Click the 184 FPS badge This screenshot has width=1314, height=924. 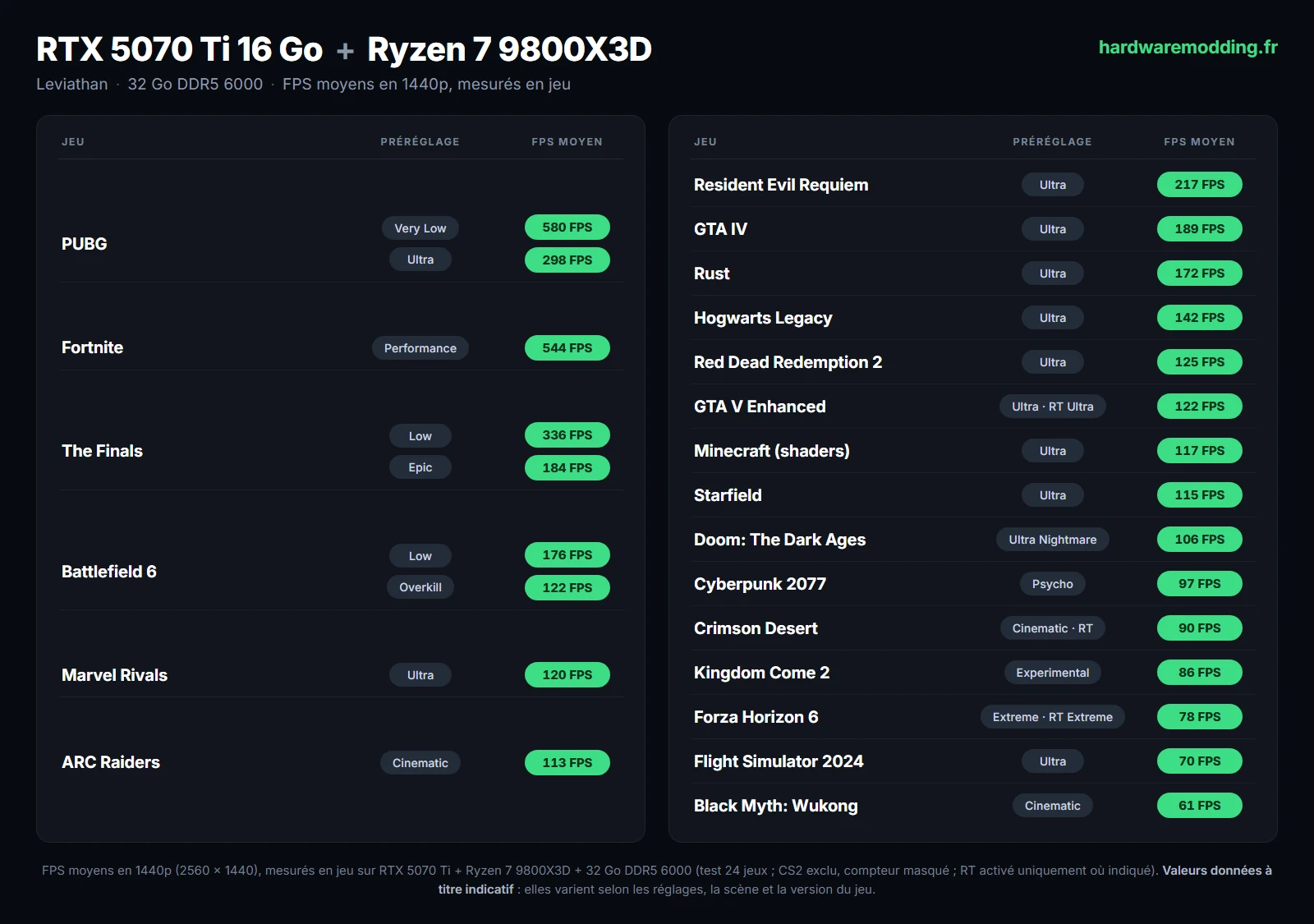(x=567, y=468)
